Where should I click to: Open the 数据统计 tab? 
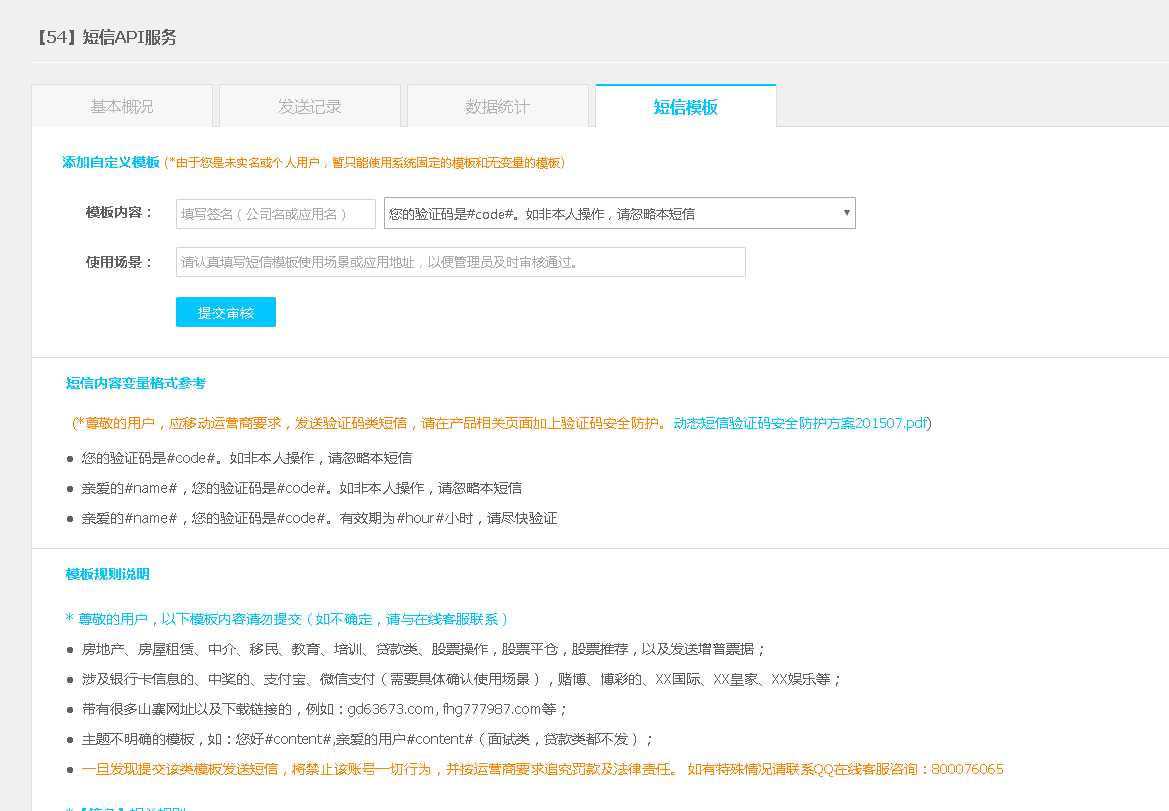click(498, 107)
